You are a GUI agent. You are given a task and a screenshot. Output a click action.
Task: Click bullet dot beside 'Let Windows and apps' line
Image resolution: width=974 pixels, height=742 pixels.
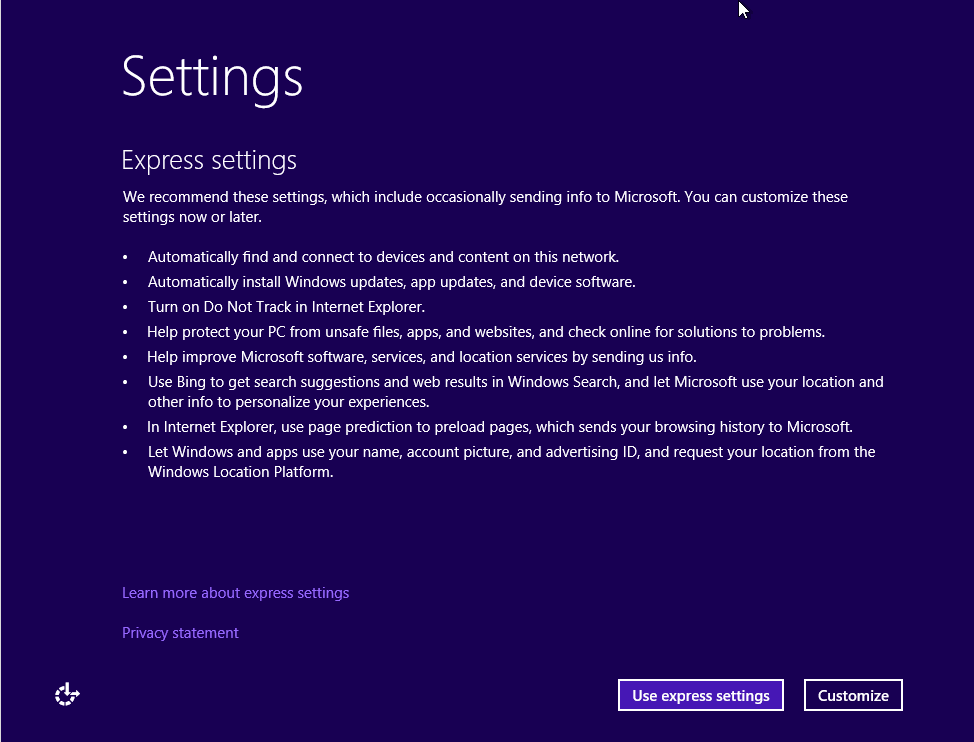(x=125, y=453)
